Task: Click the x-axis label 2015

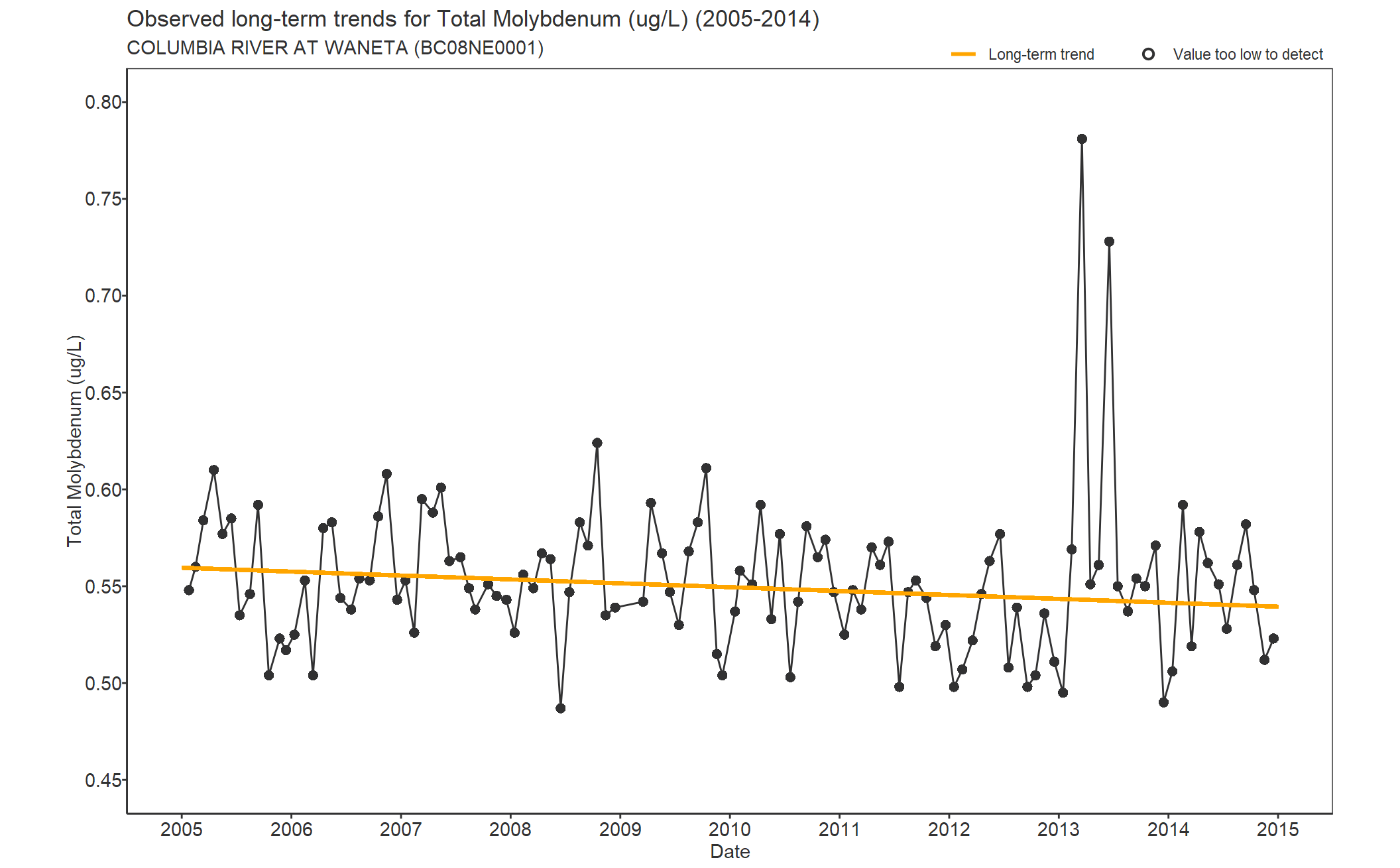Action: pyautogui.click(x=1278, y=830)
